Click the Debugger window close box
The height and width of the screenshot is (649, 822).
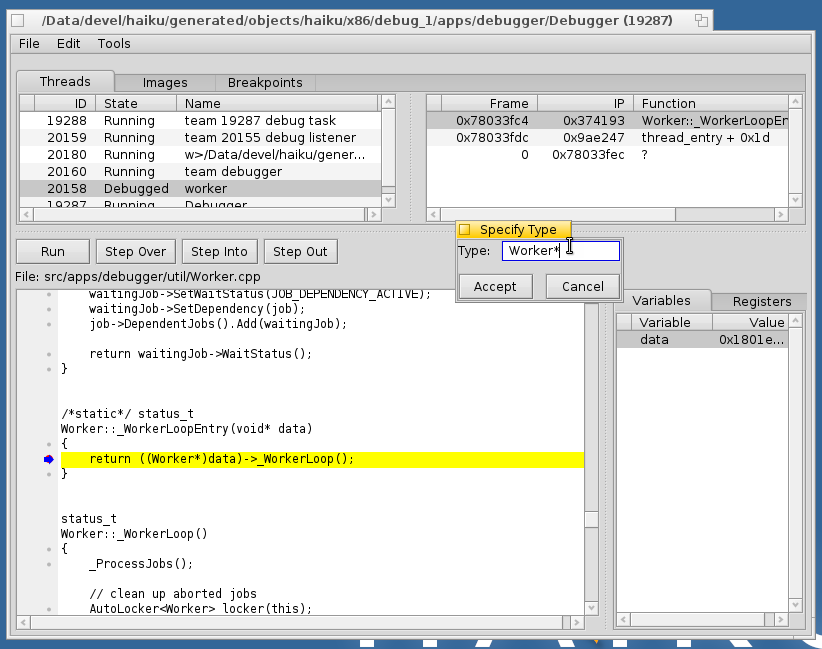[x=18, y=20]
